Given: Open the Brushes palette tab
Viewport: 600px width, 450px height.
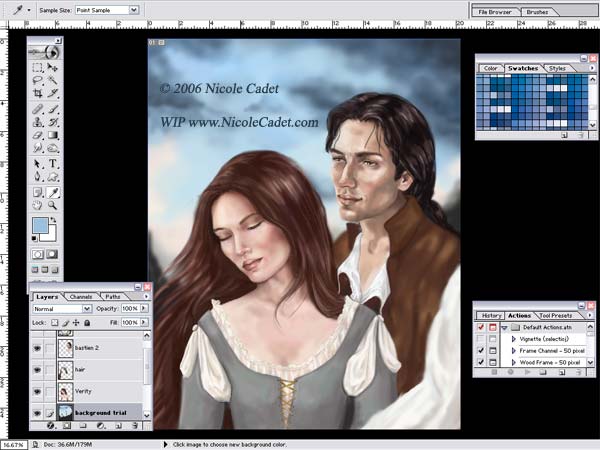Looking at the screenshot, I should (537, 12).
